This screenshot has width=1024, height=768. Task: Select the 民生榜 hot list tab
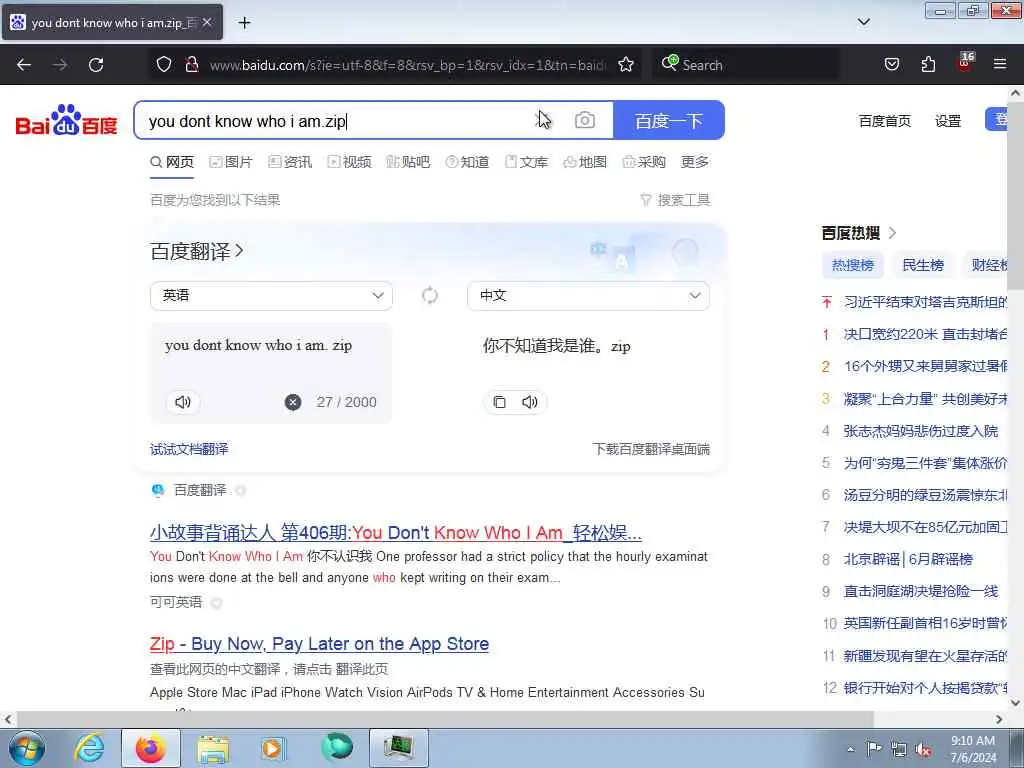pos(923,265)
